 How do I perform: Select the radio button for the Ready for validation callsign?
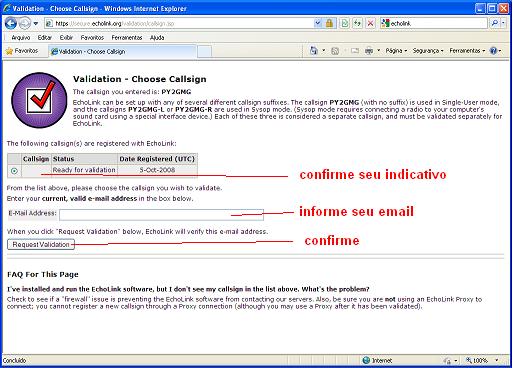[14, 171]
